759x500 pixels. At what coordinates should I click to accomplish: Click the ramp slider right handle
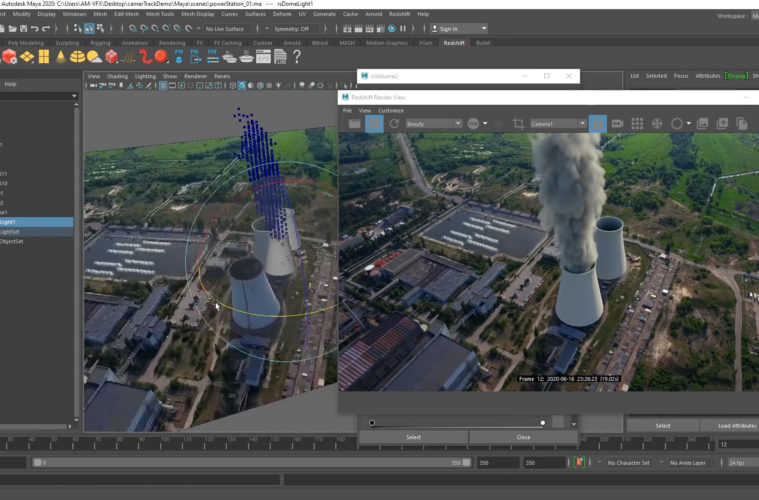coord(543,423)
